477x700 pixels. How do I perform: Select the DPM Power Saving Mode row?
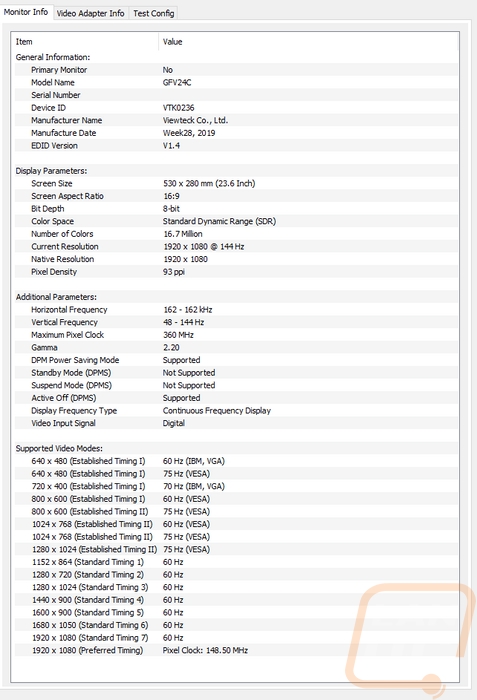pyautogui.click(x=236, y=360)
